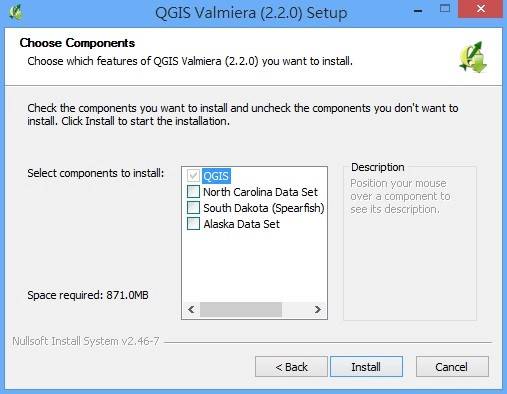Click the QGIS icon in the title bar
Image resolution: width=507 pixels, height=394 pixels.
16,12
